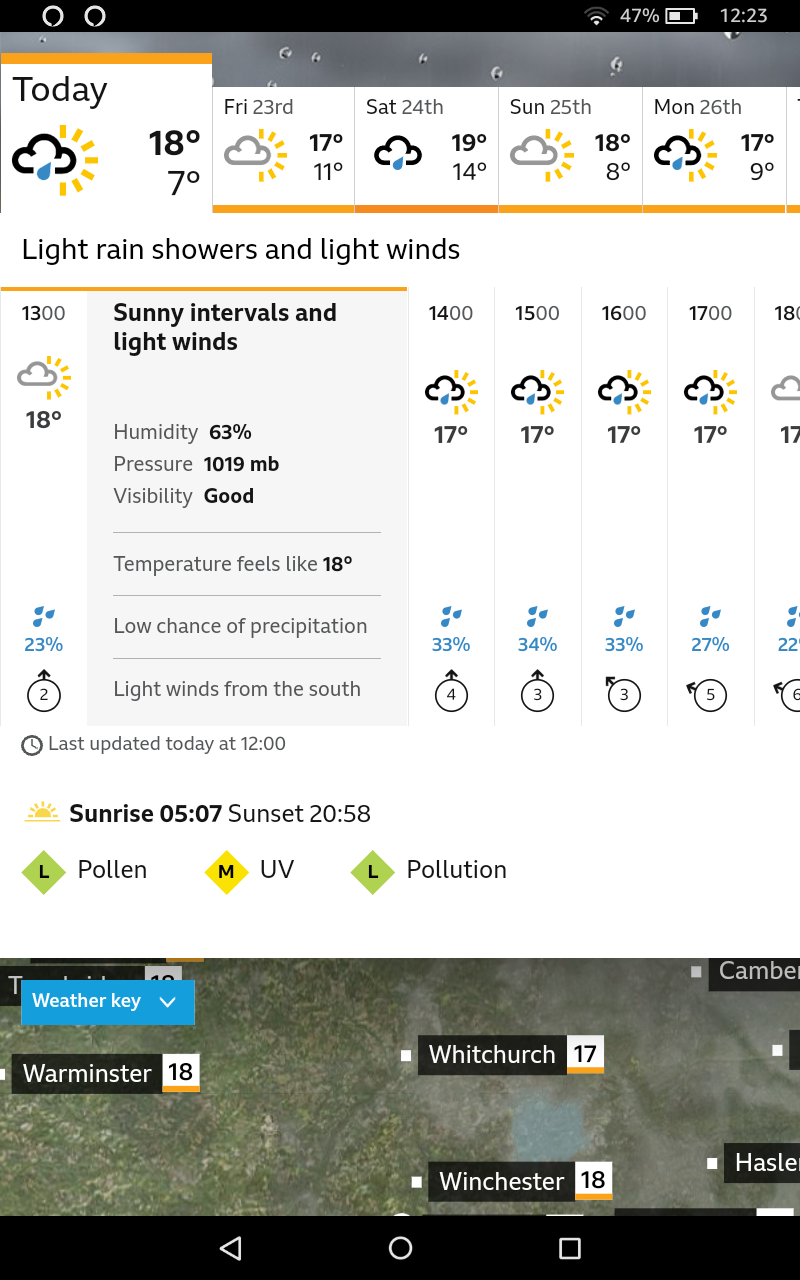Open the Mon 26th forecast tab
800x1280 pixels.
715,150
